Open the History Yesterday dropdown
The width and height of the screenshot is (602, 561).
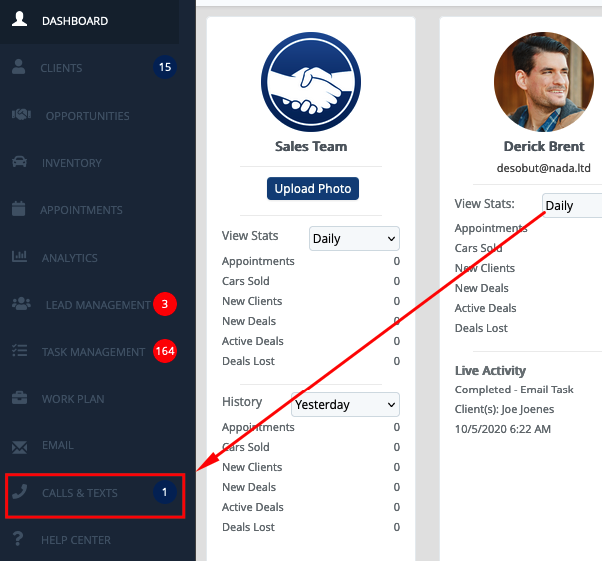click(x=345, y=404)
